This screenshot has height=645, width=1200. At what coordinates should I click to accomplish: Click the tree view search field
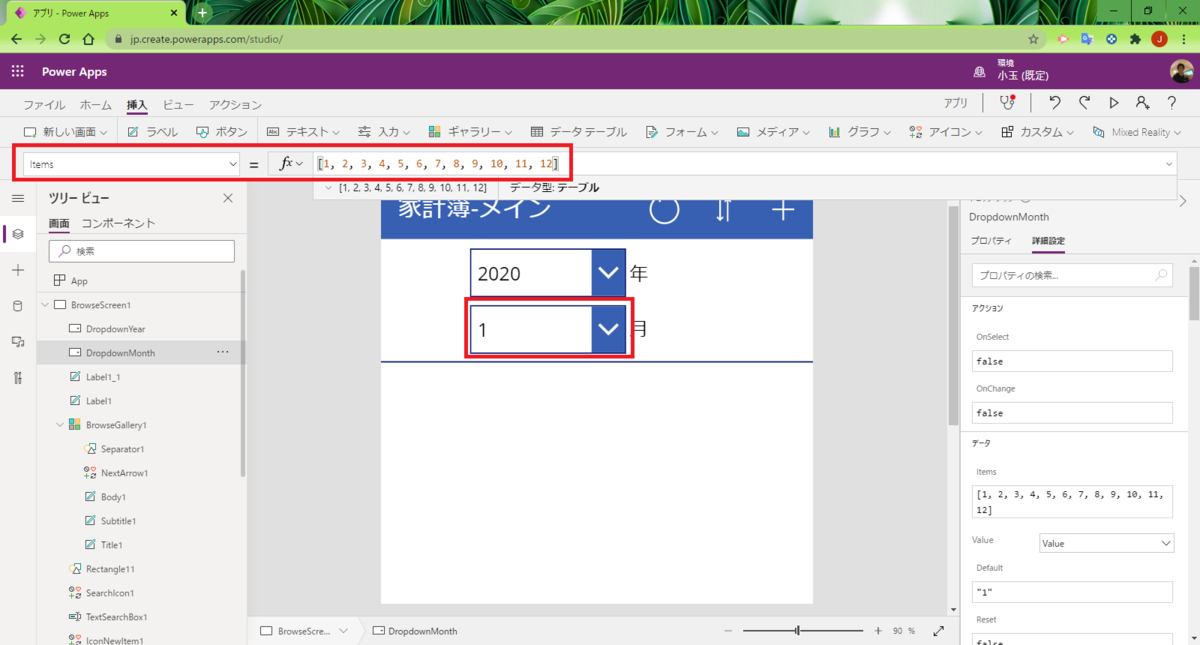pyautogui.click(x=141, y=251)
